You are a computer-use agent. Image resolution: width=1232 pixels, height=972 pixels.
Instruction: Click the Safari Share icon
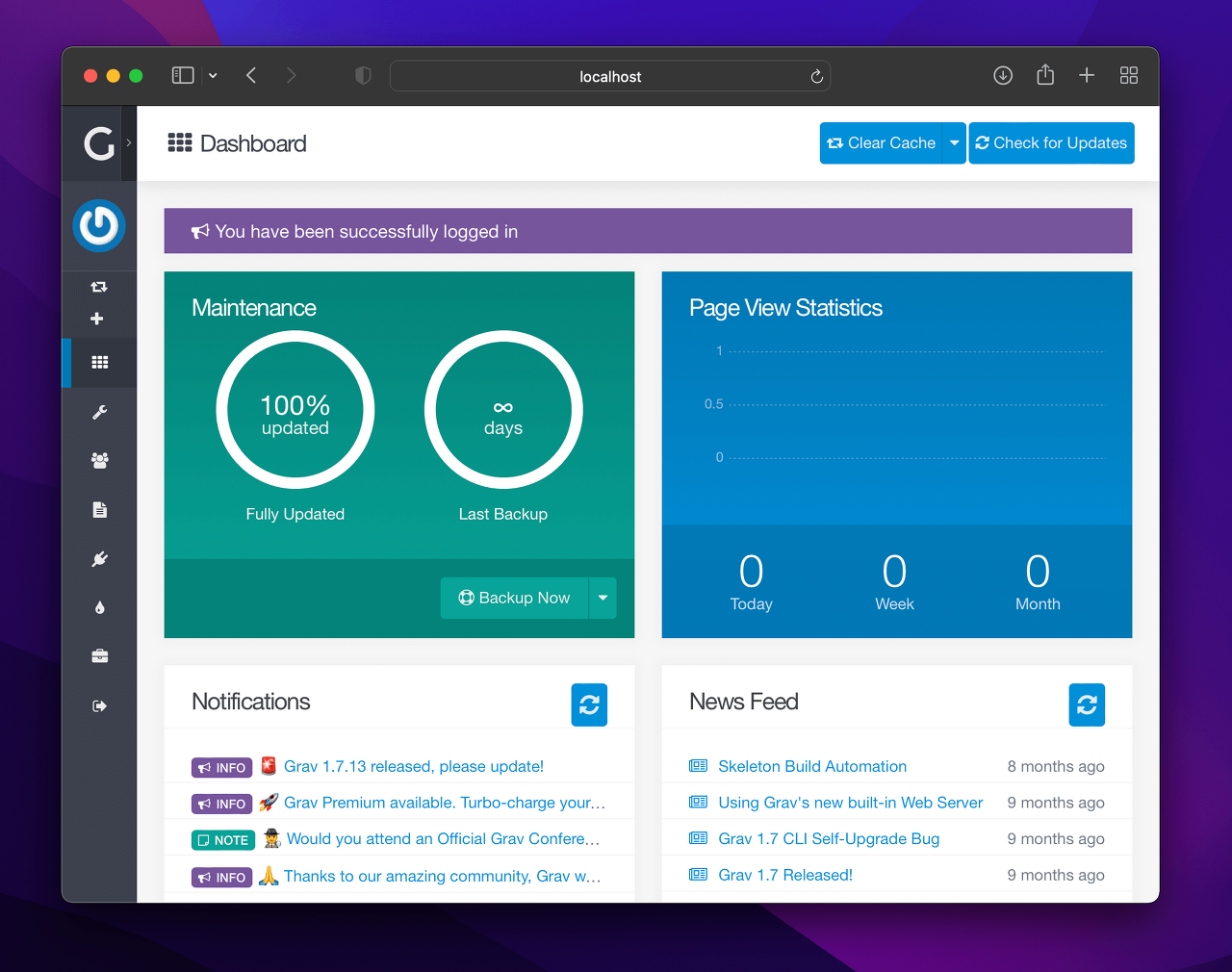[1045, 74]
